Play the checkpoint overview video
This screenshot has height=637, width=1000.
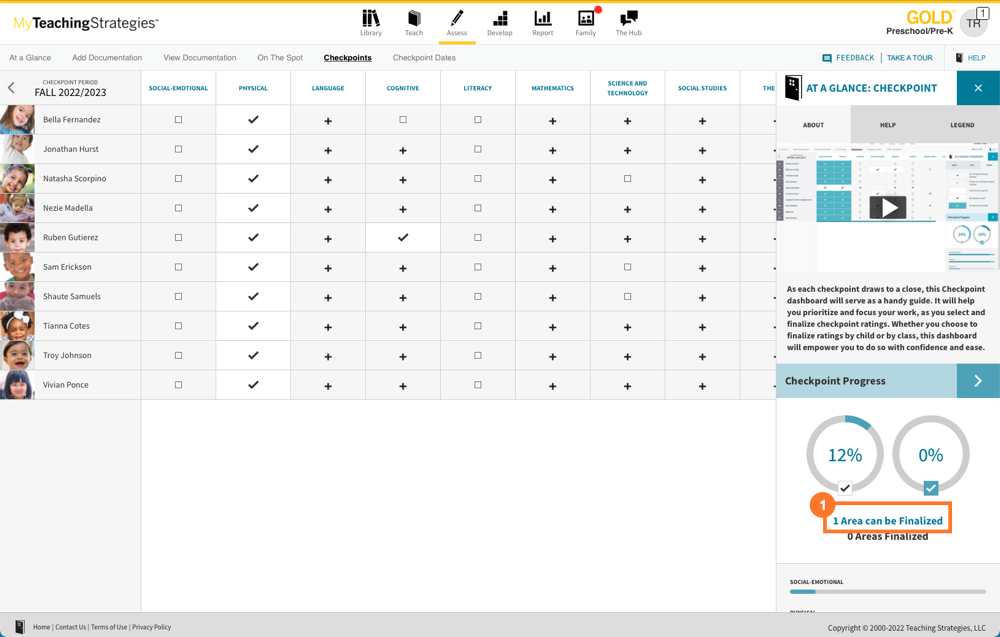point(887,208)
